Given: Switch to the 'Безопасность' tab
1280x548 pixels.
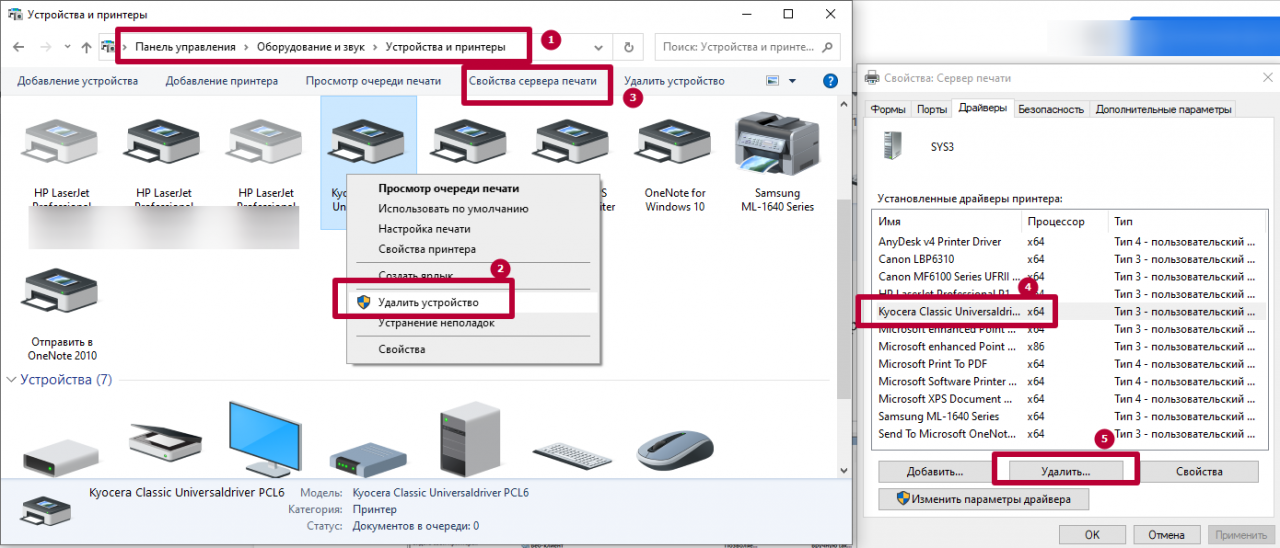Looking at the screenshot, I should coord(1051,109).
